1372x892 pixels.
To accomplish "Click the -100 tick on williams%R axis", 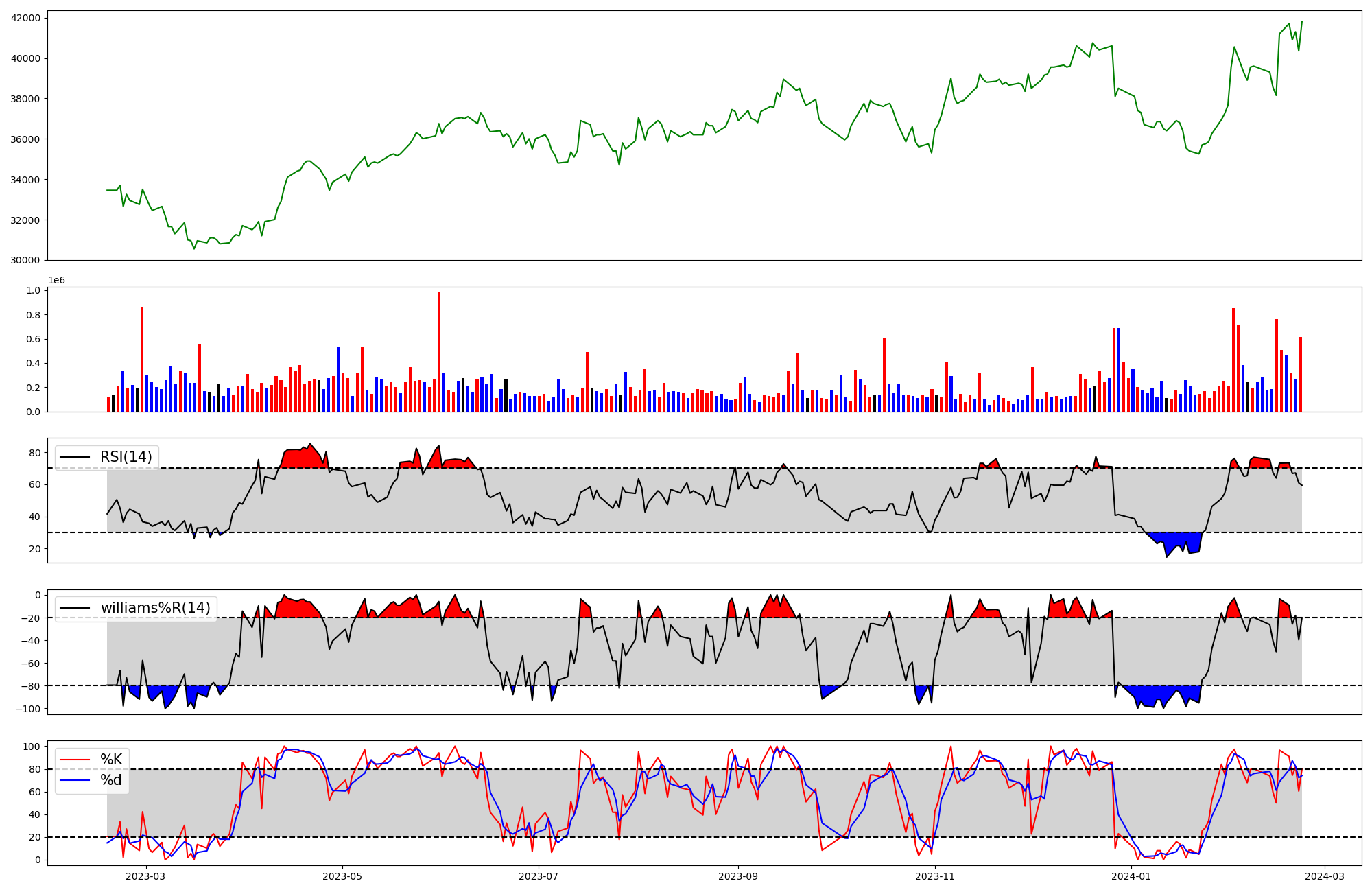I will (x=27, y=709).
